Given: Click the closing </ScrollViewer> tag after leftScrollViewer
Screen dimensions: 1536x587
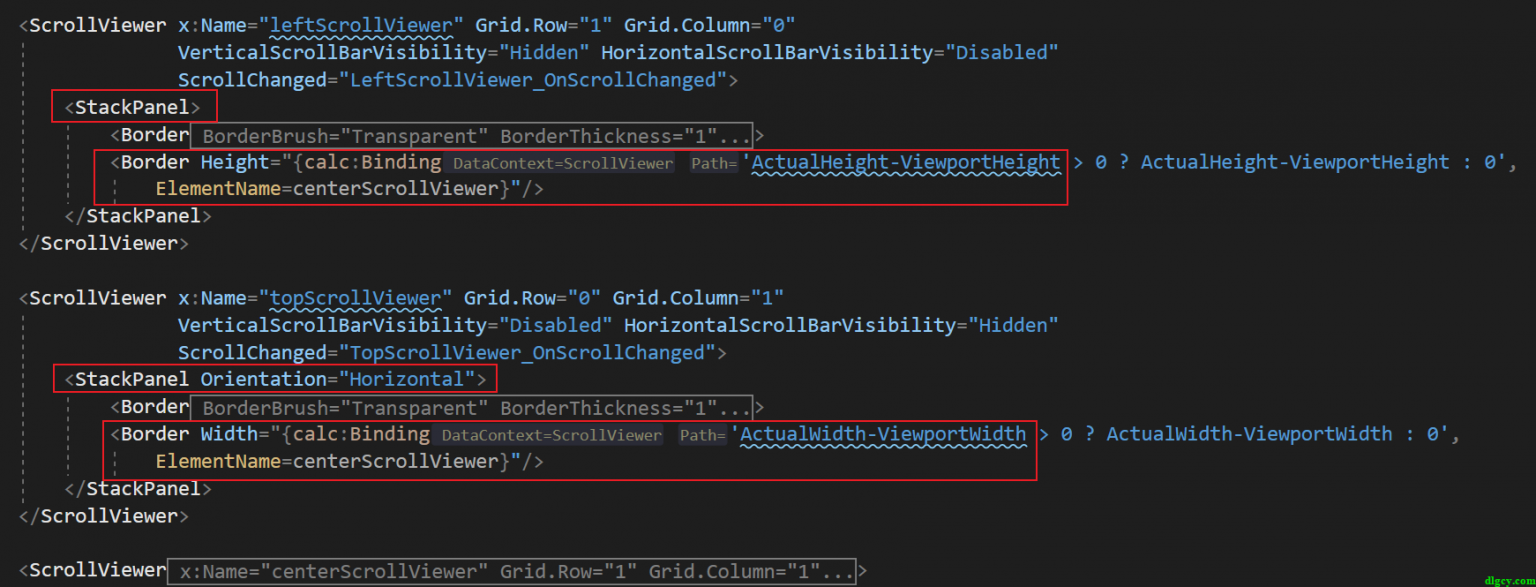Looking at the screenshot, I should 103,243.
